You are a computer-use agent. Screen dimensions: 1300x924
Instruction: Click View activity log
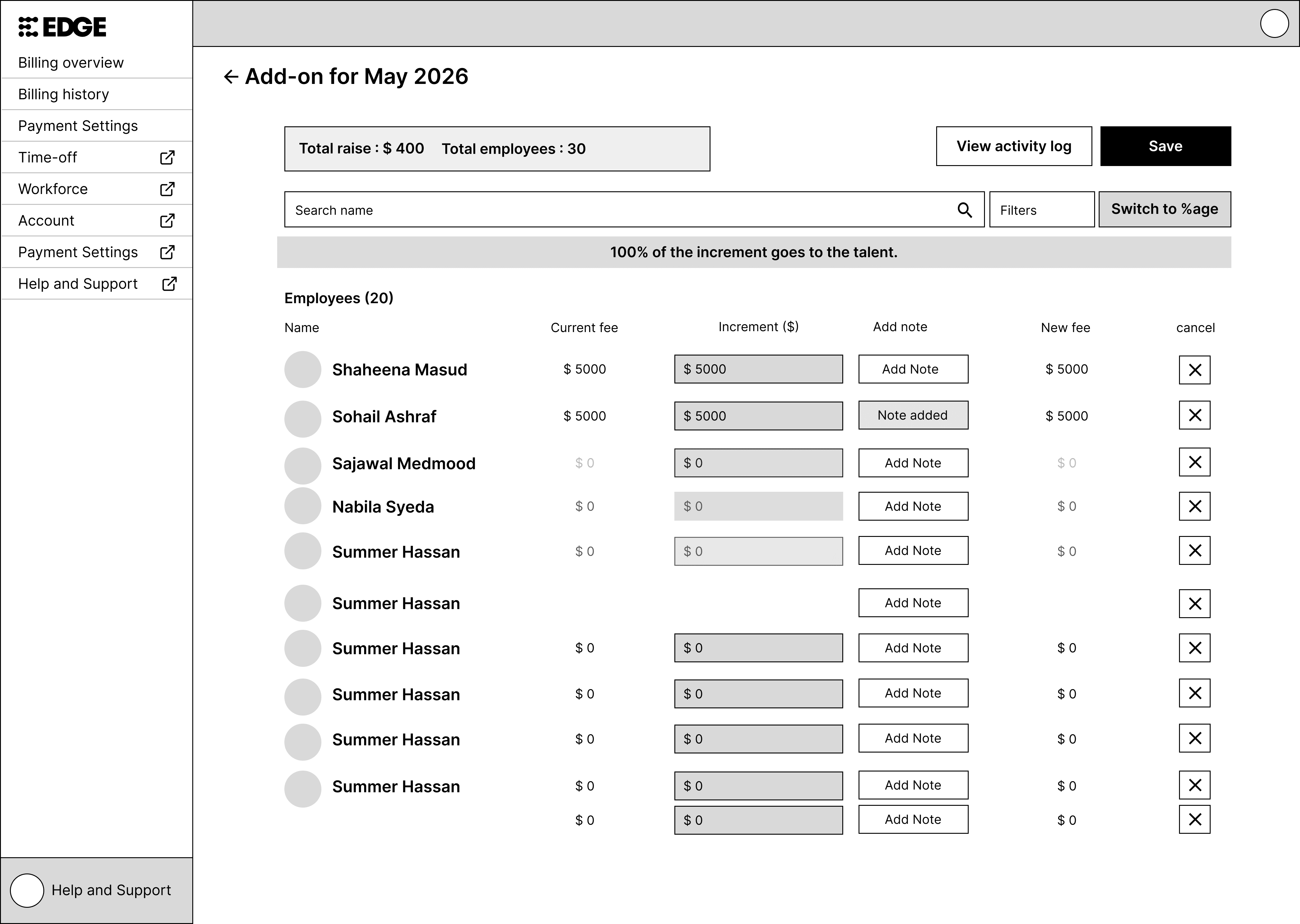(1013, 146)
